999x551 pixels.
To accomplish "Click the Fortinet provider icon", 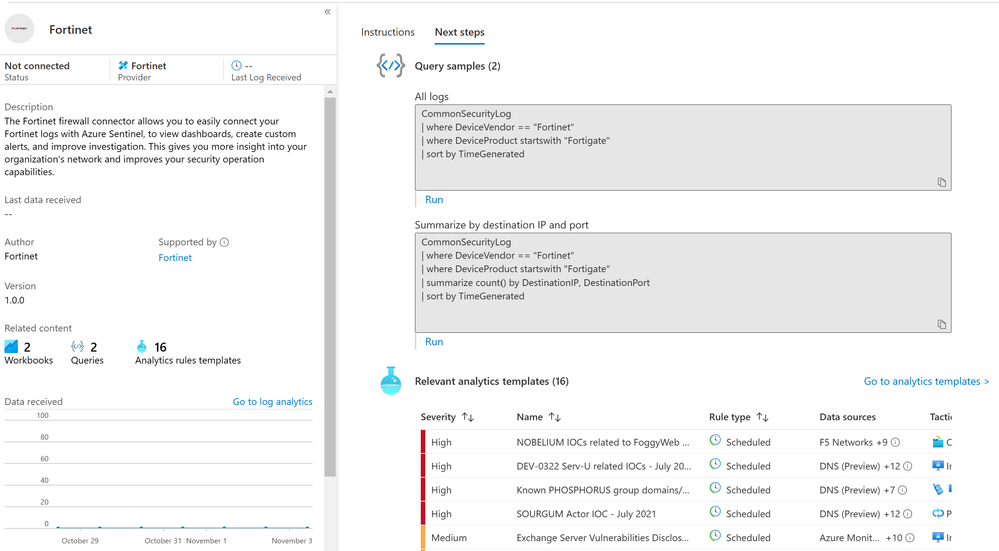I will pyautogui.click(x=123, y=66).
